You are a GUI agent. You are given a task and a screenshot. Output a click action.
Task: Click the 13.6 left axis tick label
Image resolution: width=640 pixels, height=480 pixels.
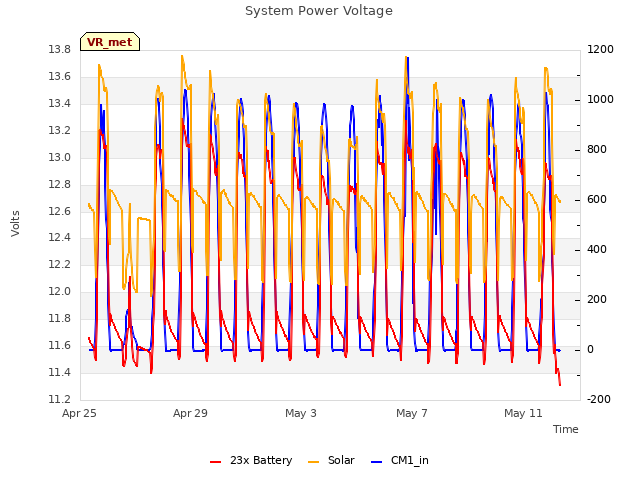click(x=60, y=77)
